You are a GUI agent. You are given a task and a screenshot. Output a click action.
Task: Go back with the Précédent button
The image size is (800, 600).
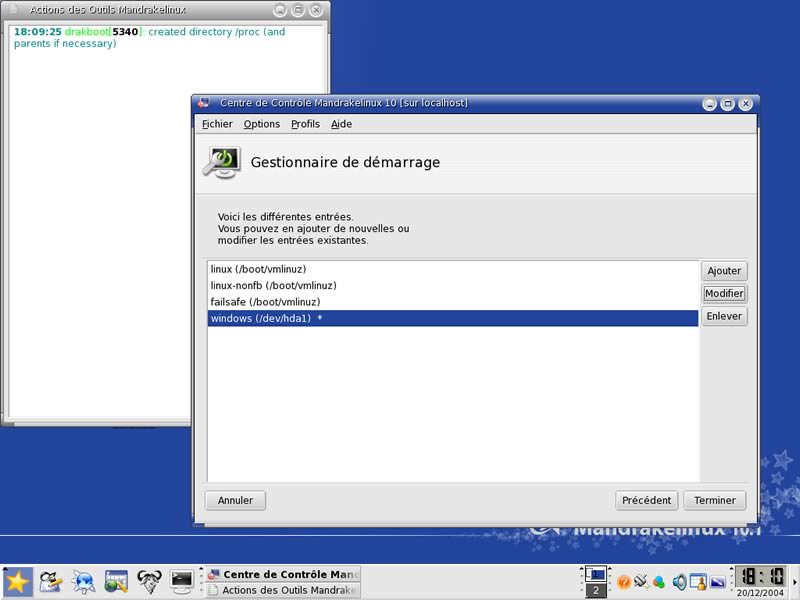click(x=646, y=501)
